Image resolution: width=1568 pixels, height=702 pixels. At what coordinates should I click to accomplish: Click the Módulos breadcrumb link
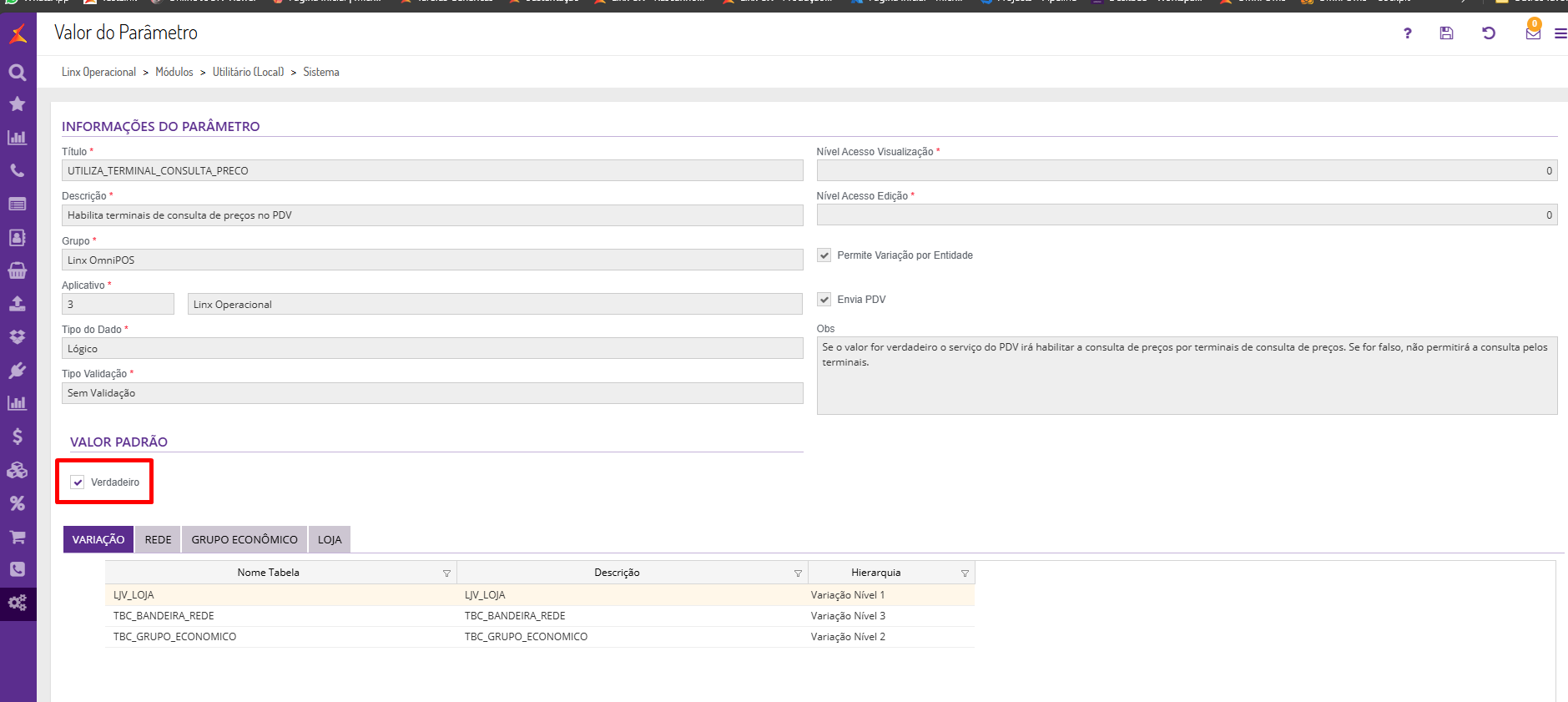click(174, 73)
